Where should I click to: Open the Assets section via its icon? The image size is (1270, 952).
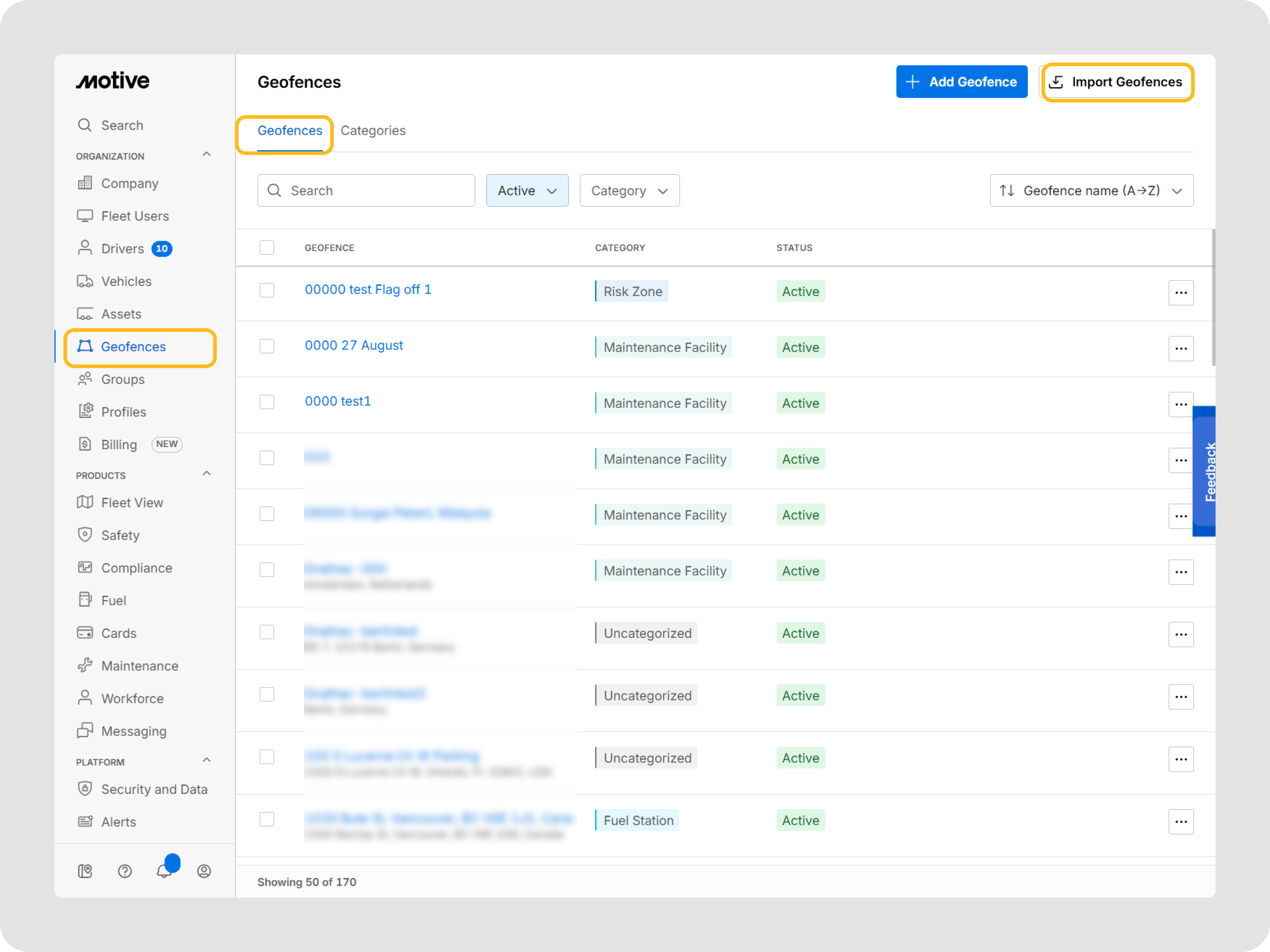[85, 313]
